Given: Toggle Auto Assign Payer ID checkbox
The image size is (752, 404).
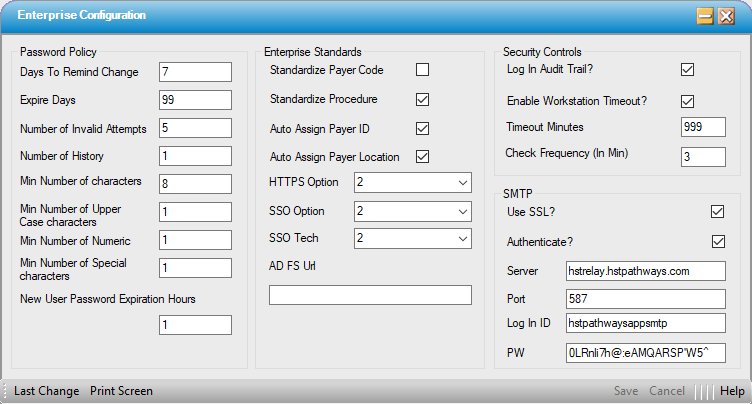Looking at the screenshot, I should click(422, 128).
